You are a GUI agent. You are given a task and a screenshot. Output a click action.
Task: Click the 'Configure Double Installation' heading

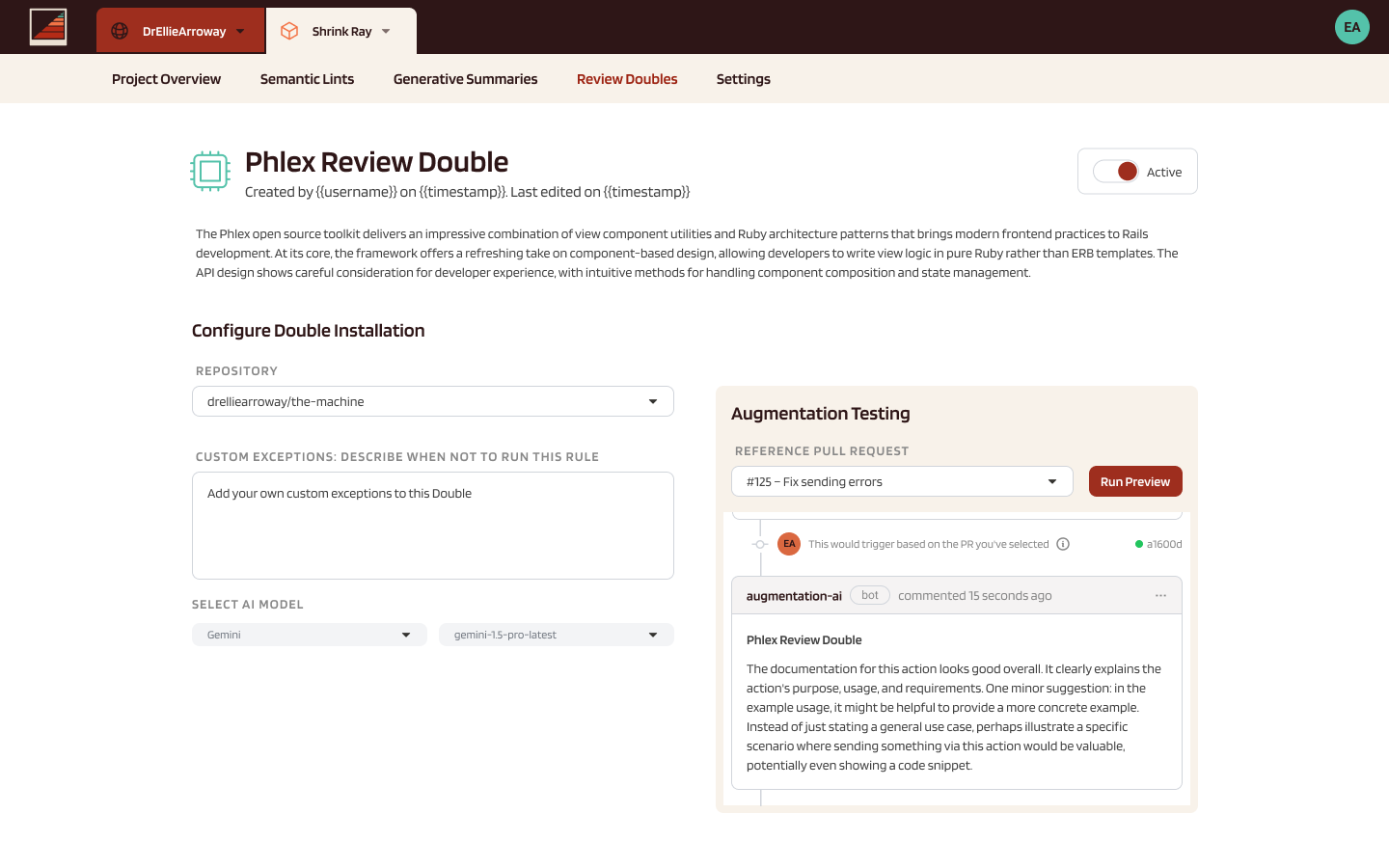coord(309,331)
